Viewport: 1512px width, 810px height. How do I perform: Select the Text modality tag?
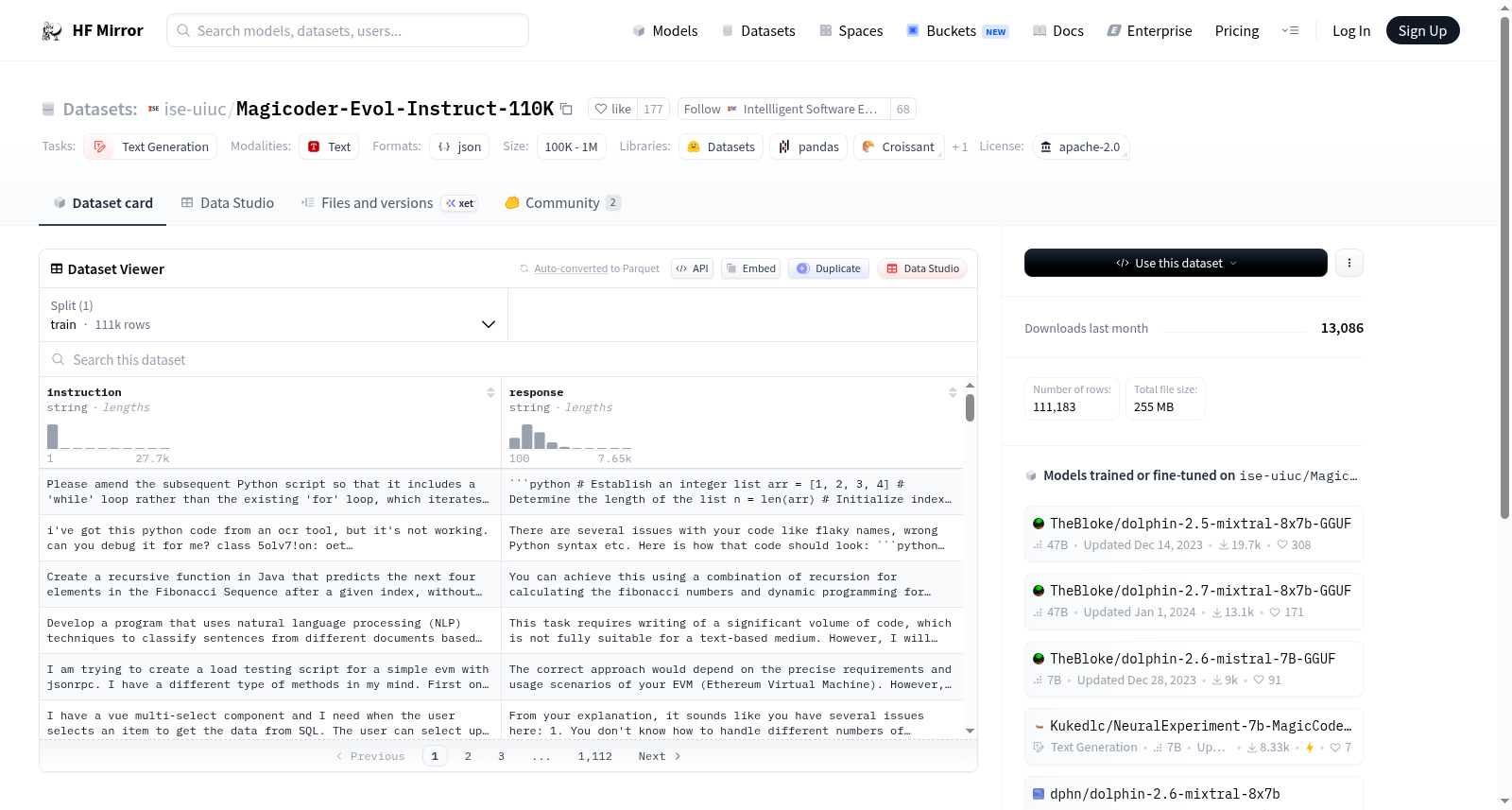click(329, 146)
